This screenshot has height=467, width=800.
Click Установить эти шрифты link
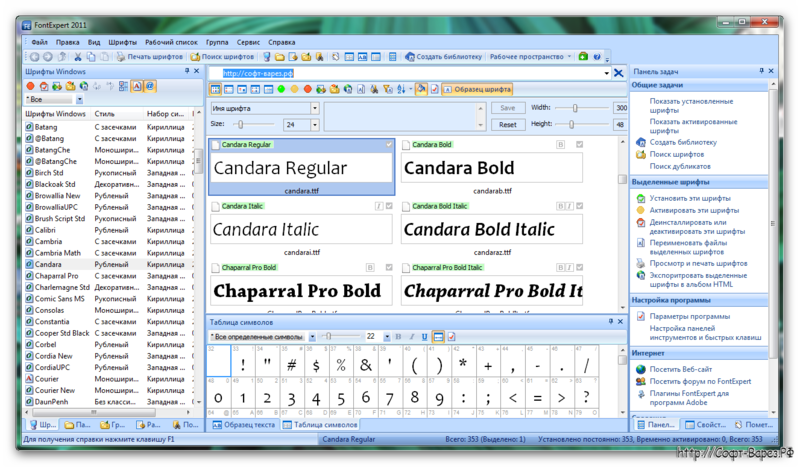tap(690, 198)
